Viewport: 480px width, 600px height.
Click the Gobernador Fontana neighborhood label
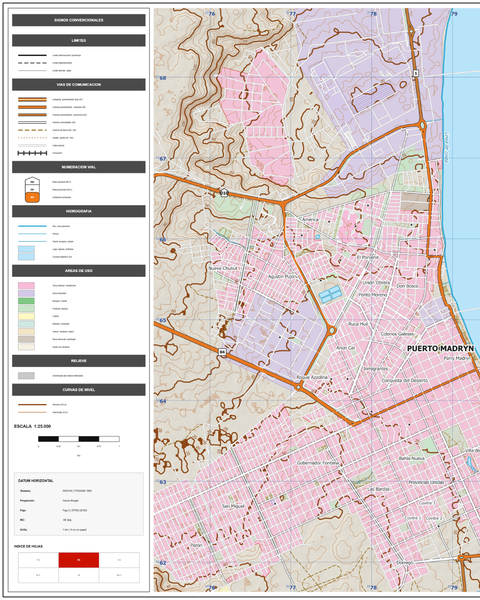coord(318,463)
